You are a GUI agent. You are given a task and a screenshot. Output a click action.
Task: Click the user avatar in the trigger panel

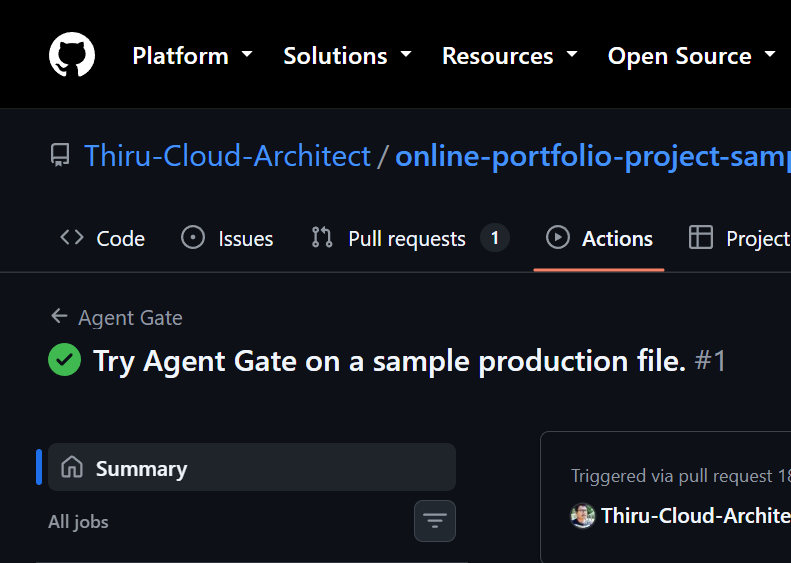point(583,516)
